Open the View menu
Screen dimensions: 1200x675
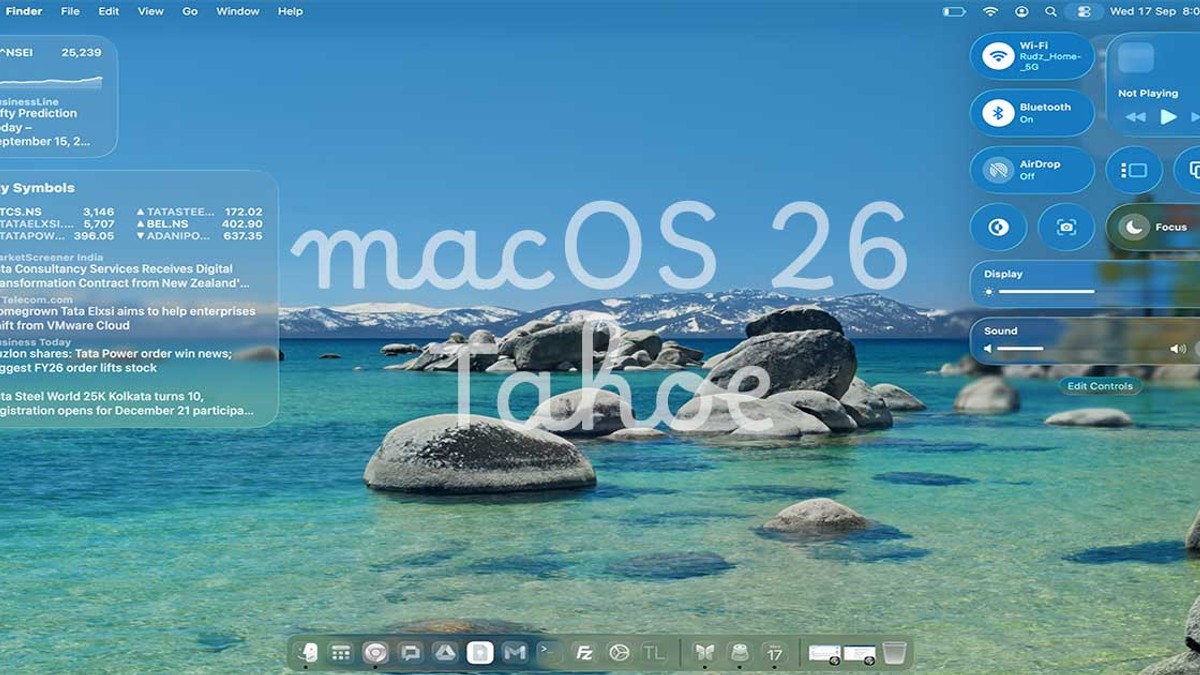tap(151, 11)
